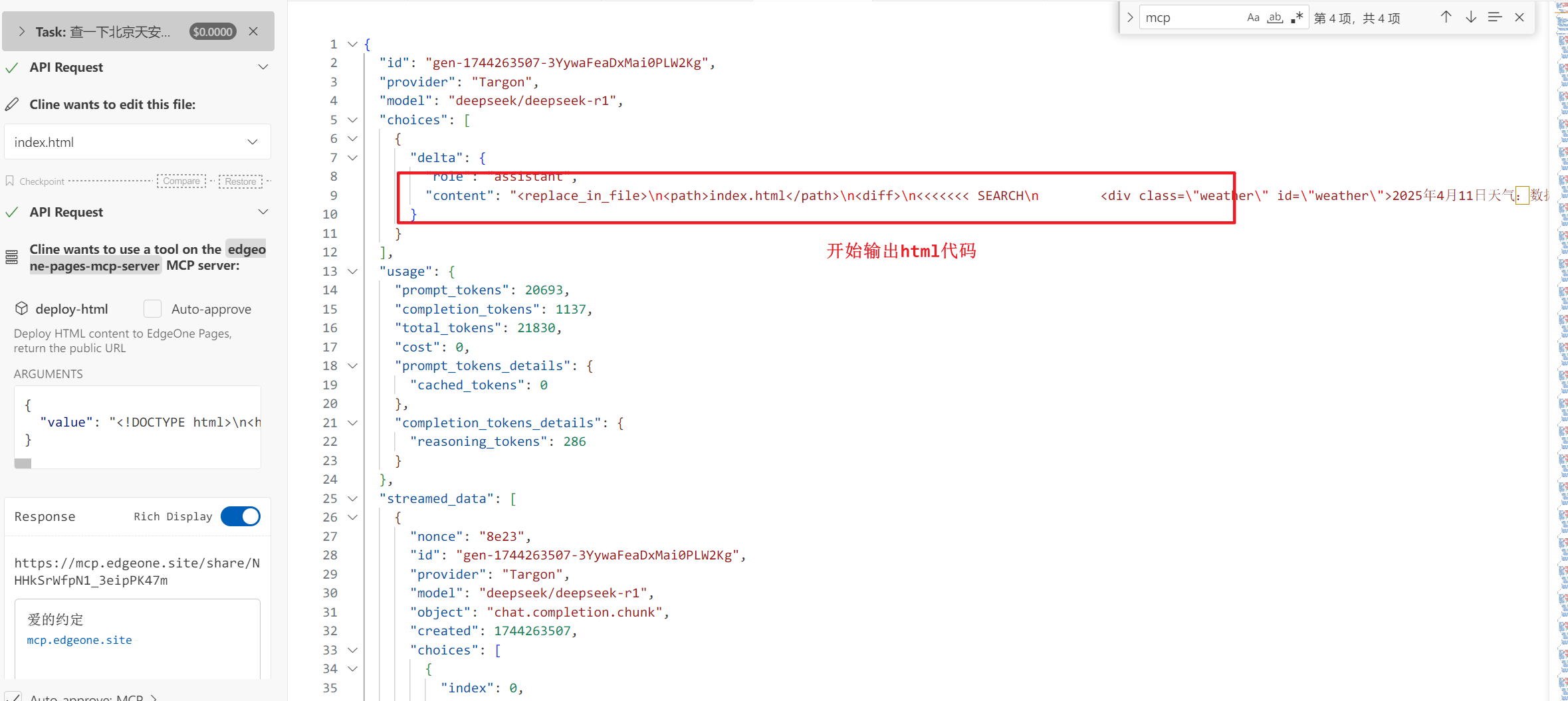Collapse the fold arrow at line 6

tap(353, 138)
